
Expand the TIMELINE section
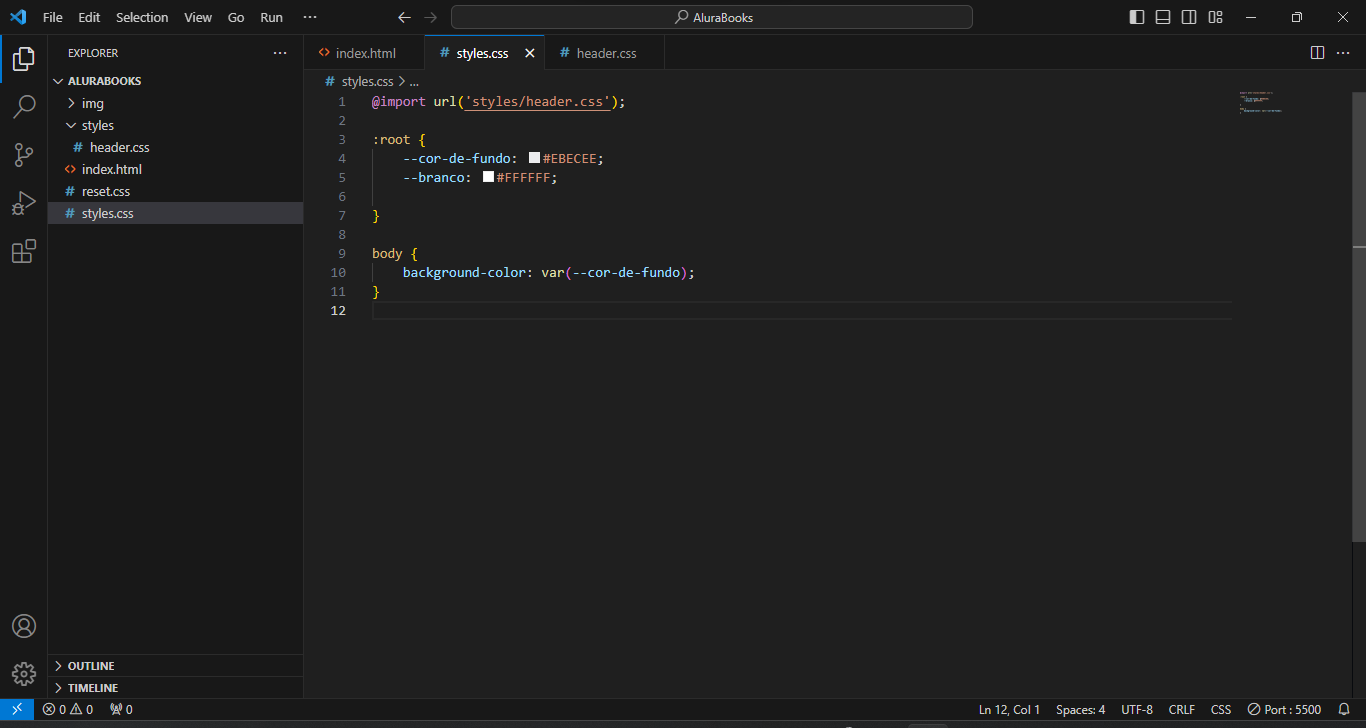pos(175,688)
